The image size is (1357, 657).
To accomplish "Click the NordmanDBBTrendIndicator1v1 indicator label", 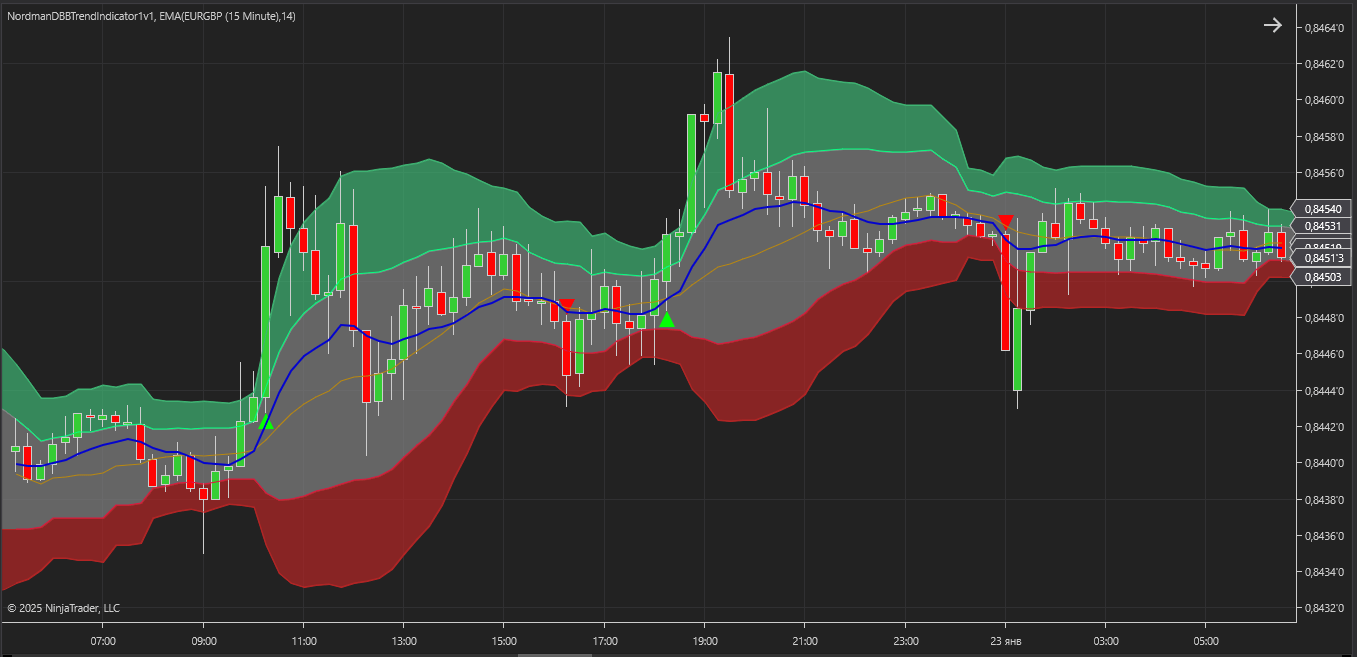I will coord(78,16).
